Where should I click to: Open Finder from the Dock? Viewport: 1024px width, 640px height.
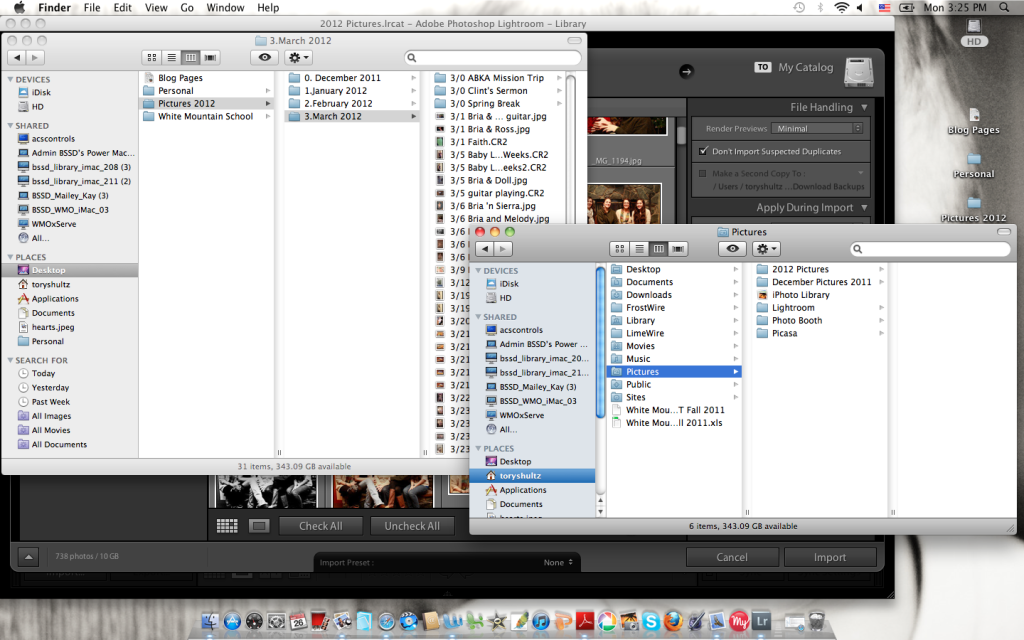(x=210, y=621)
